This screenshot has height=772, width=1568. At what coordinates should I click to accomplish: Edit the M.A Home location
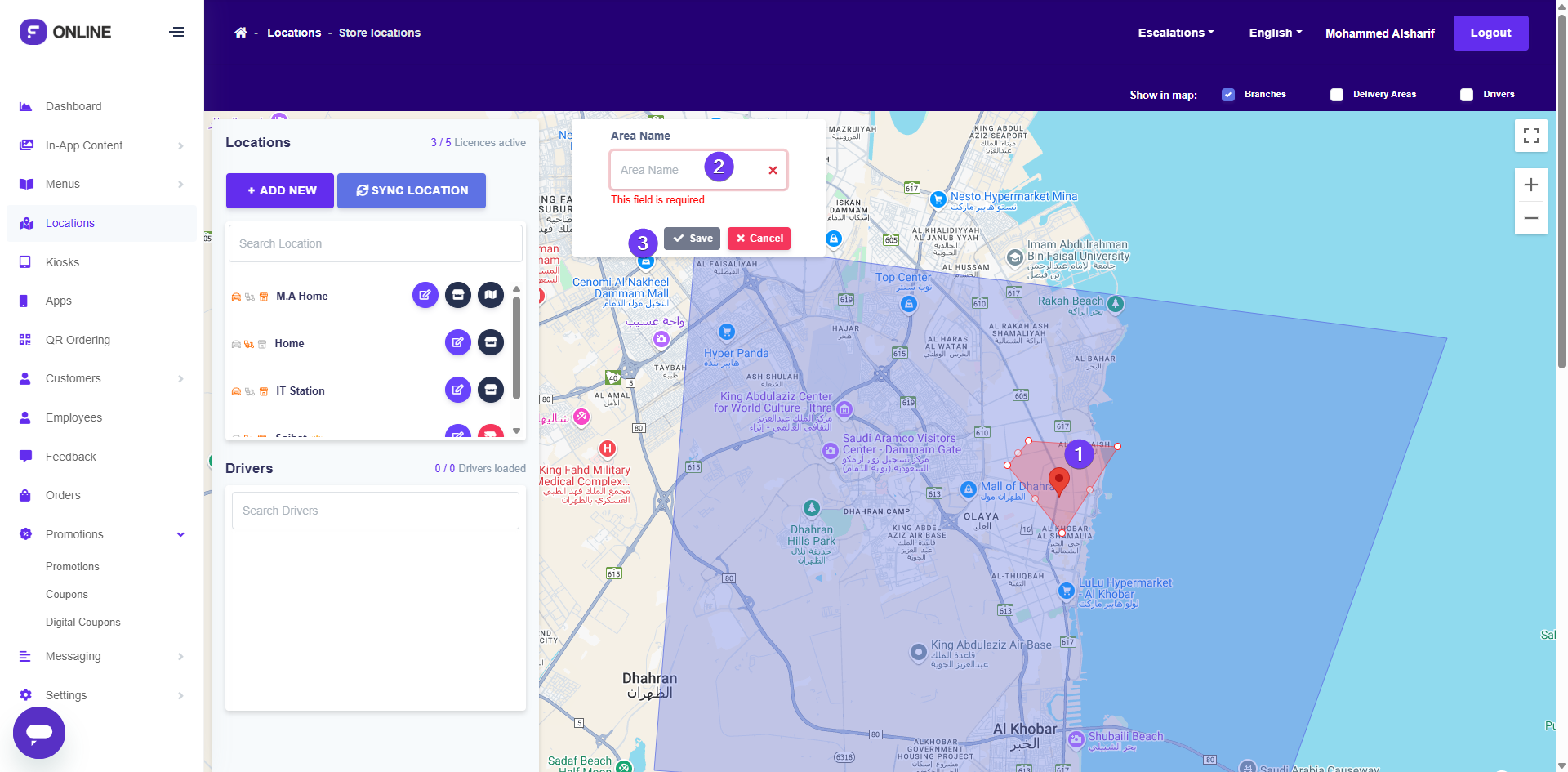click(425, 295)
